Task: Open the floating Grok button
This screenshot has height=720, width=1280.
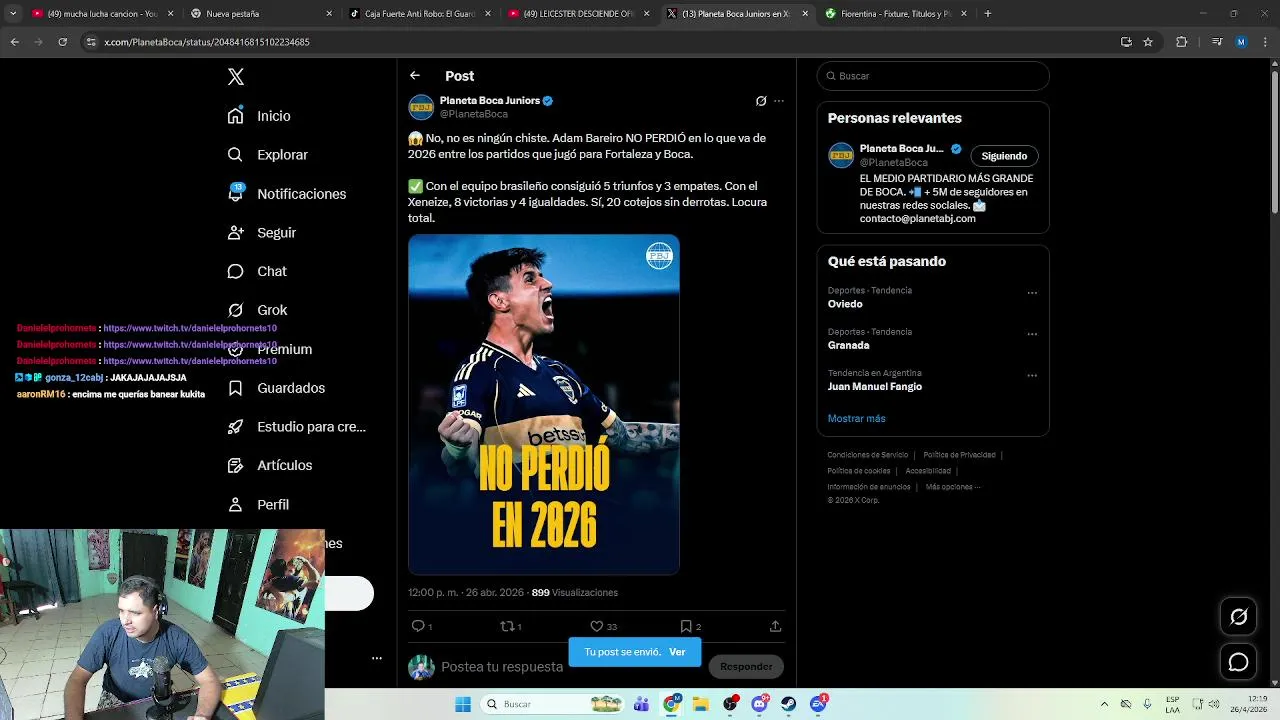Action: 1238,617
